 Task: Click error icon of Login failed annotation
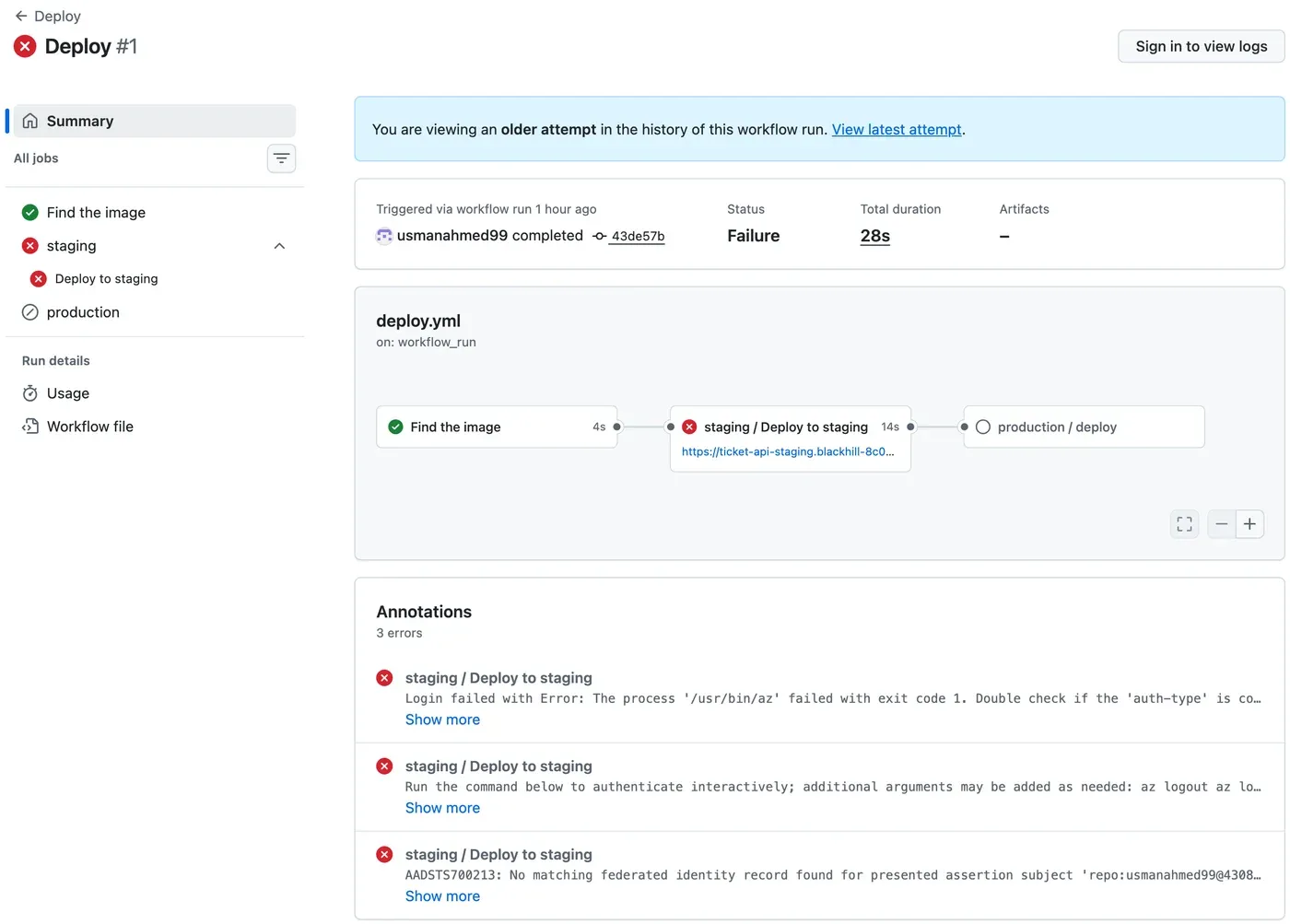coord(385,678)
